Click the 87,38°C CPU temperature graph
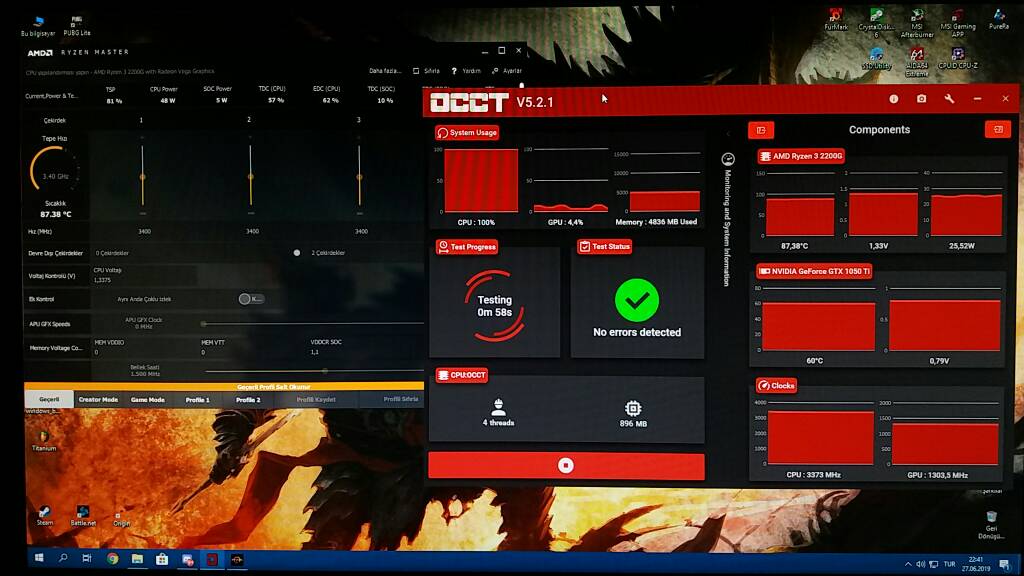Viewport: 1024px width, 576px height. [800, 204]
